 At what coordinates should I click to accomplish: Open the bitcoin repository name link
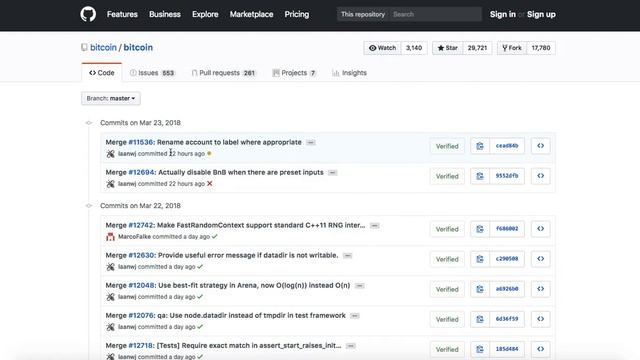(138, 47)
